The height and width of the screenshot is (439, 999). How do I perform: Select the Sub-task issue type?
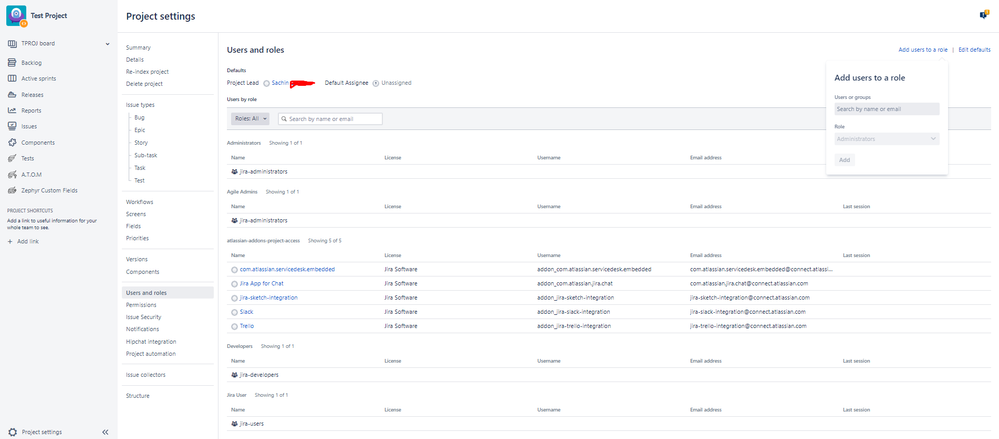coord(146,155)
